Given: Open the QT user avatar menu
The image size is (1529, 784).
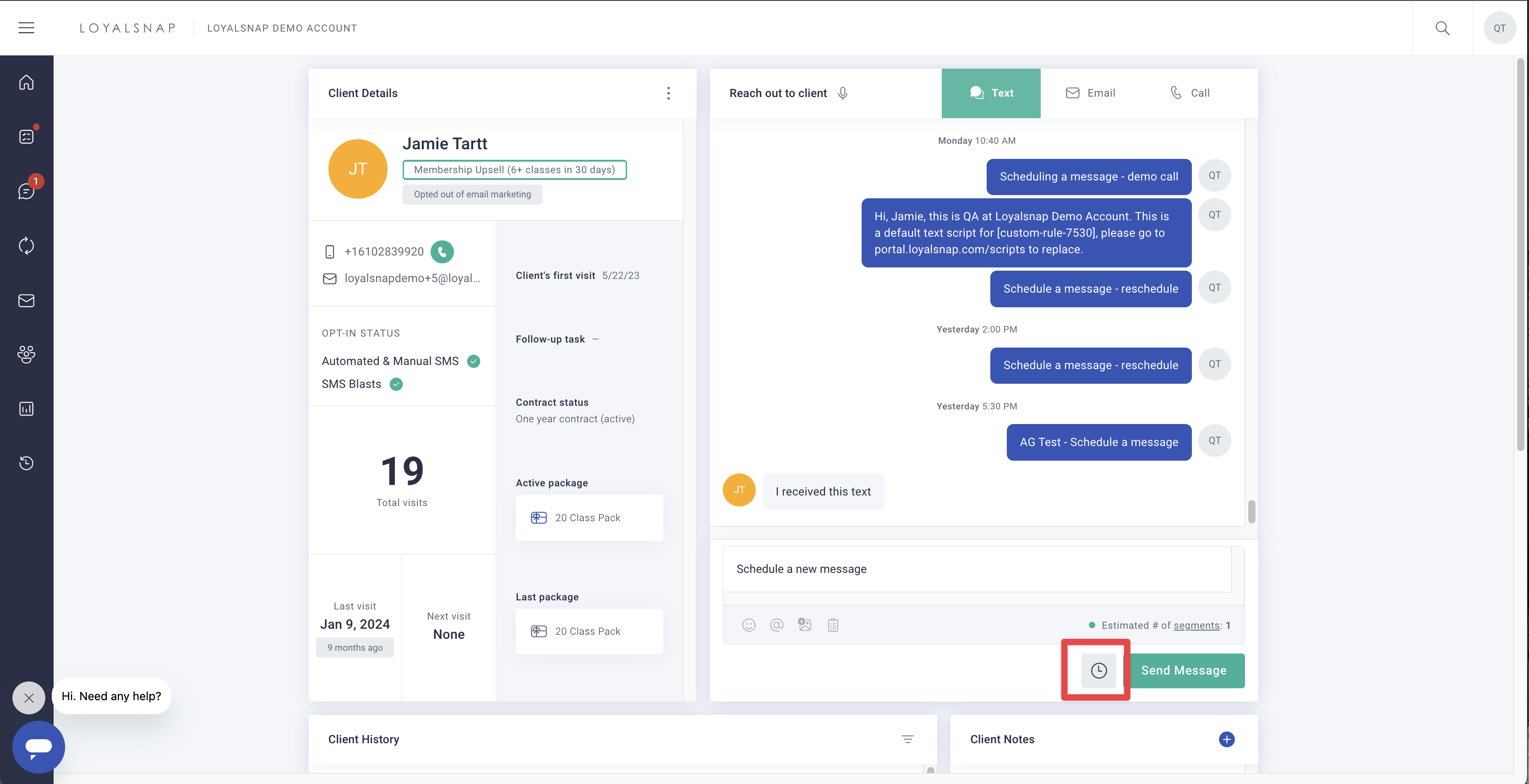Looking at the screenshot, I should coord(1499,28).
